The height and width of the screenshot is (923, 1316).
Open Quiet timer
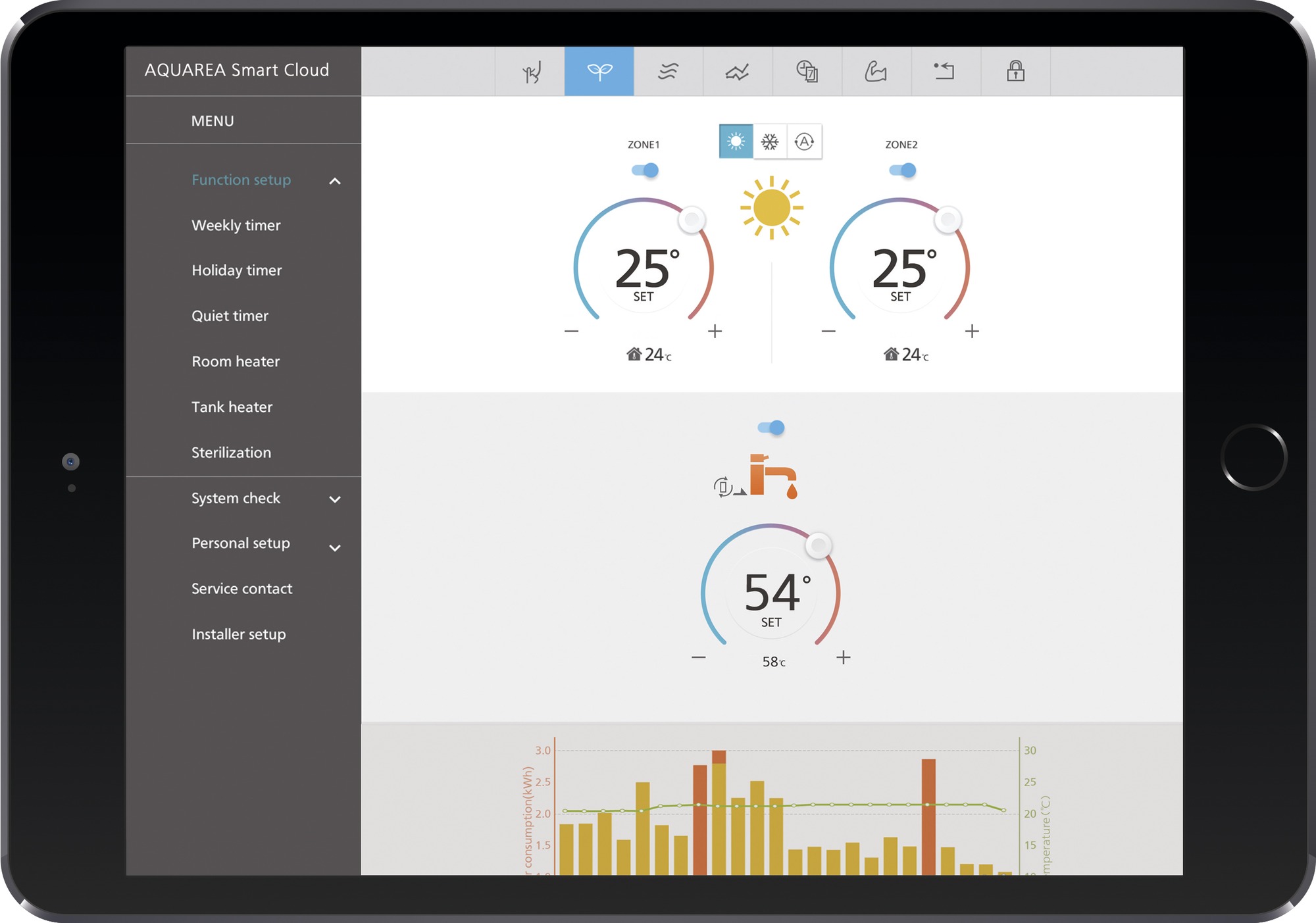230,316
